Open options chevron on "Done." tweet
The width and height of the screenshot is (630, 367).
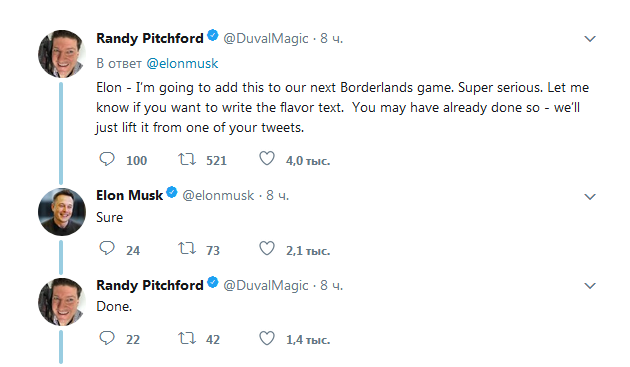pyautogui.click(x=589, y=286)
